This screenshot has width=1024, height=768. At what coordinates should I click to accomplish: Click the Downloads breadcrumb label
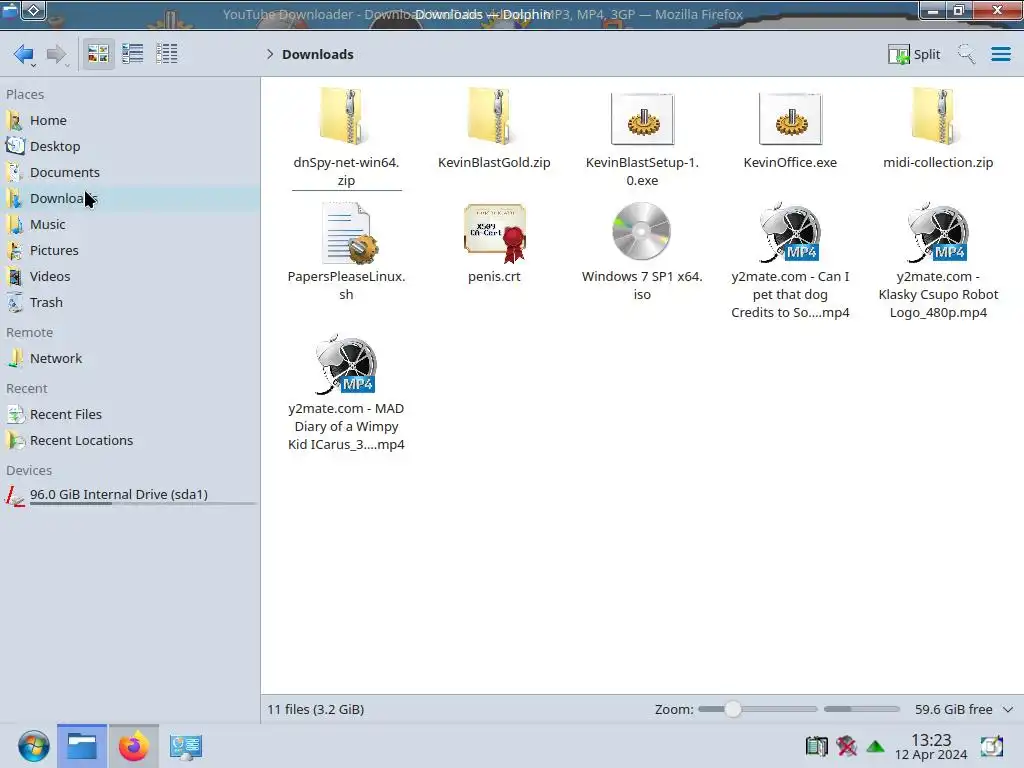(318, 54)
